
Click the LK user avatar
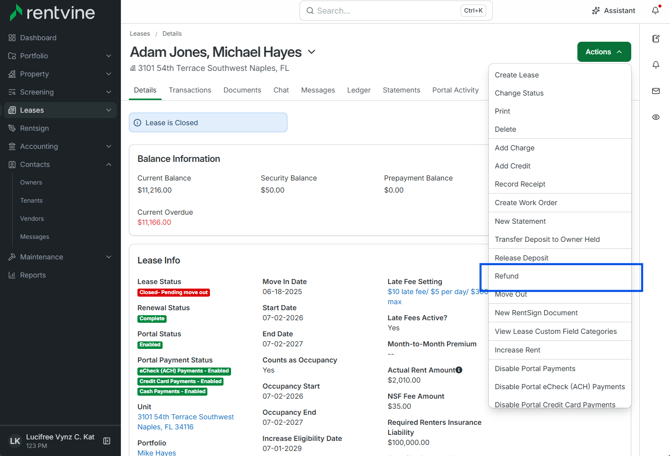coord(15,441)
